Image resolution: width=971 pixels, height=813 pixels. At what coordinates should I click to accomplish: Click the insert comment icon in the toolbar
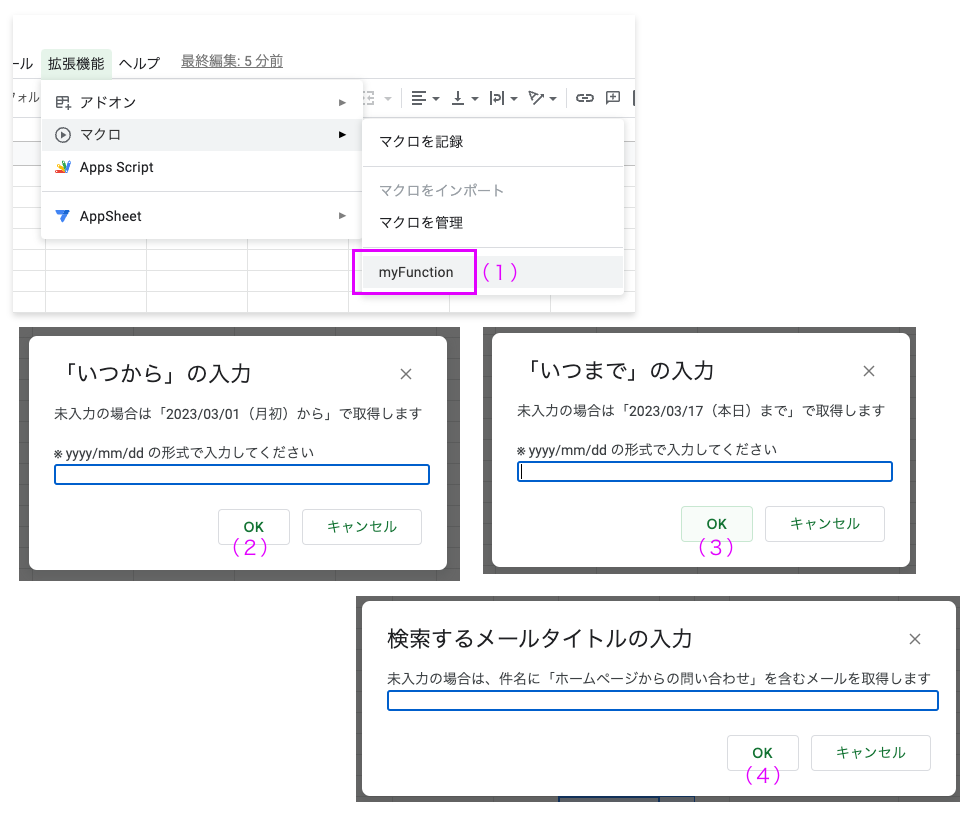[614, 97]
